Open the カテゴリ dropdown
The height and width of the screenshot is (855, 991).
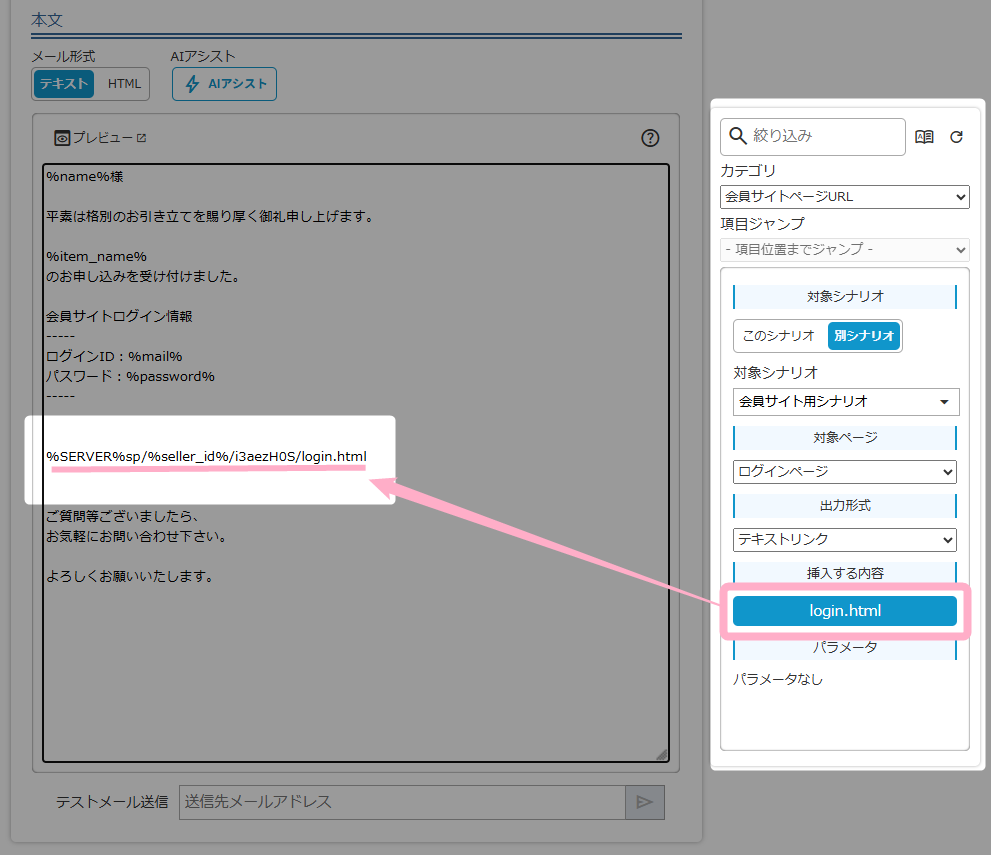tap(844, 197)
